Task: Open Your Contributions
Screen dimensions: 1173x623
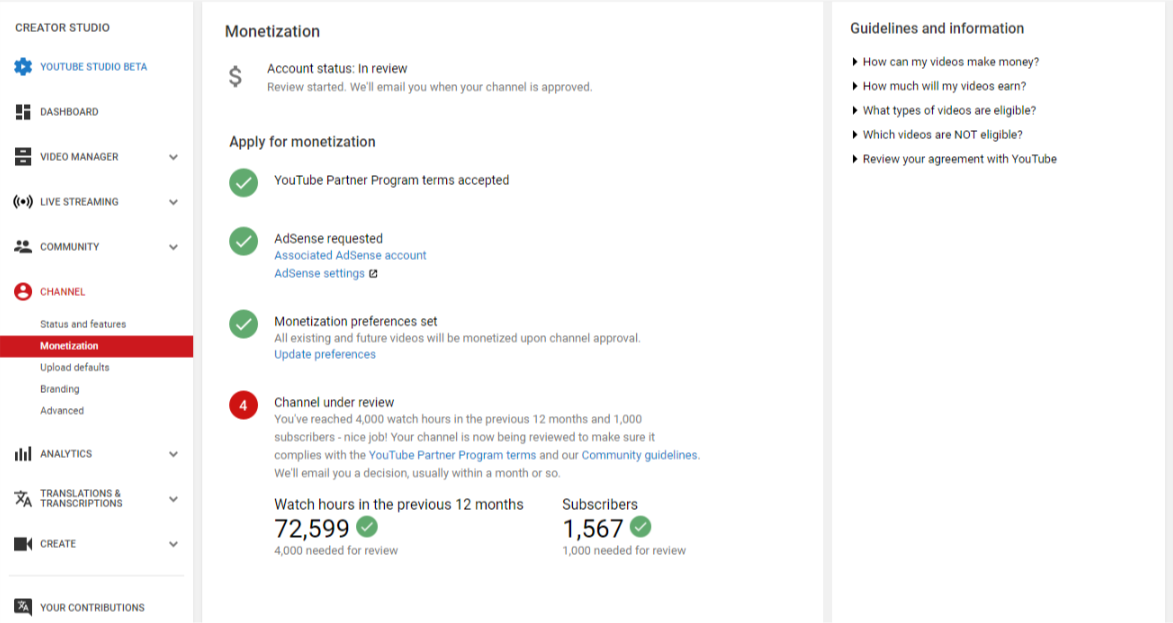Action: pos(92,607)
